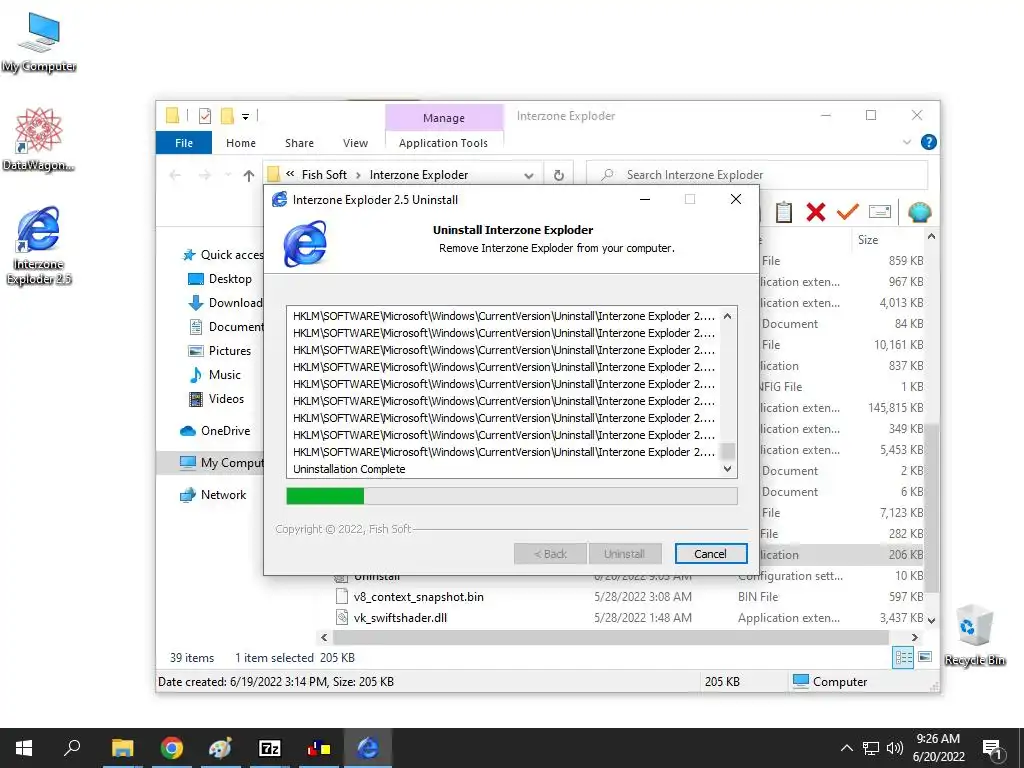This screenshot has width=1024, height=768.
Task: Open address bar history dropdown
Action: (529, 175)
